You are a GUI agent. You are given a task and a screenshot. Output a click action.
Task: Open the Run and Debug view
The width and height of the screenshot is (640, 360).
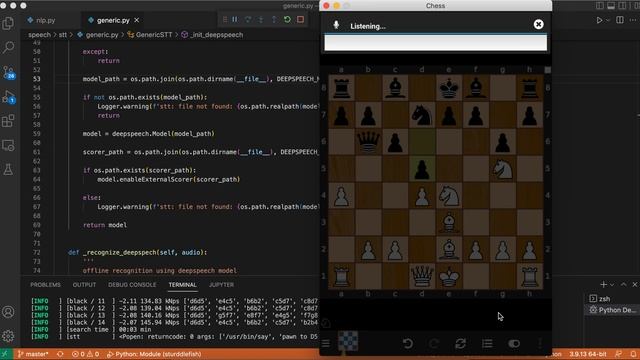click(x=9, y=97)
